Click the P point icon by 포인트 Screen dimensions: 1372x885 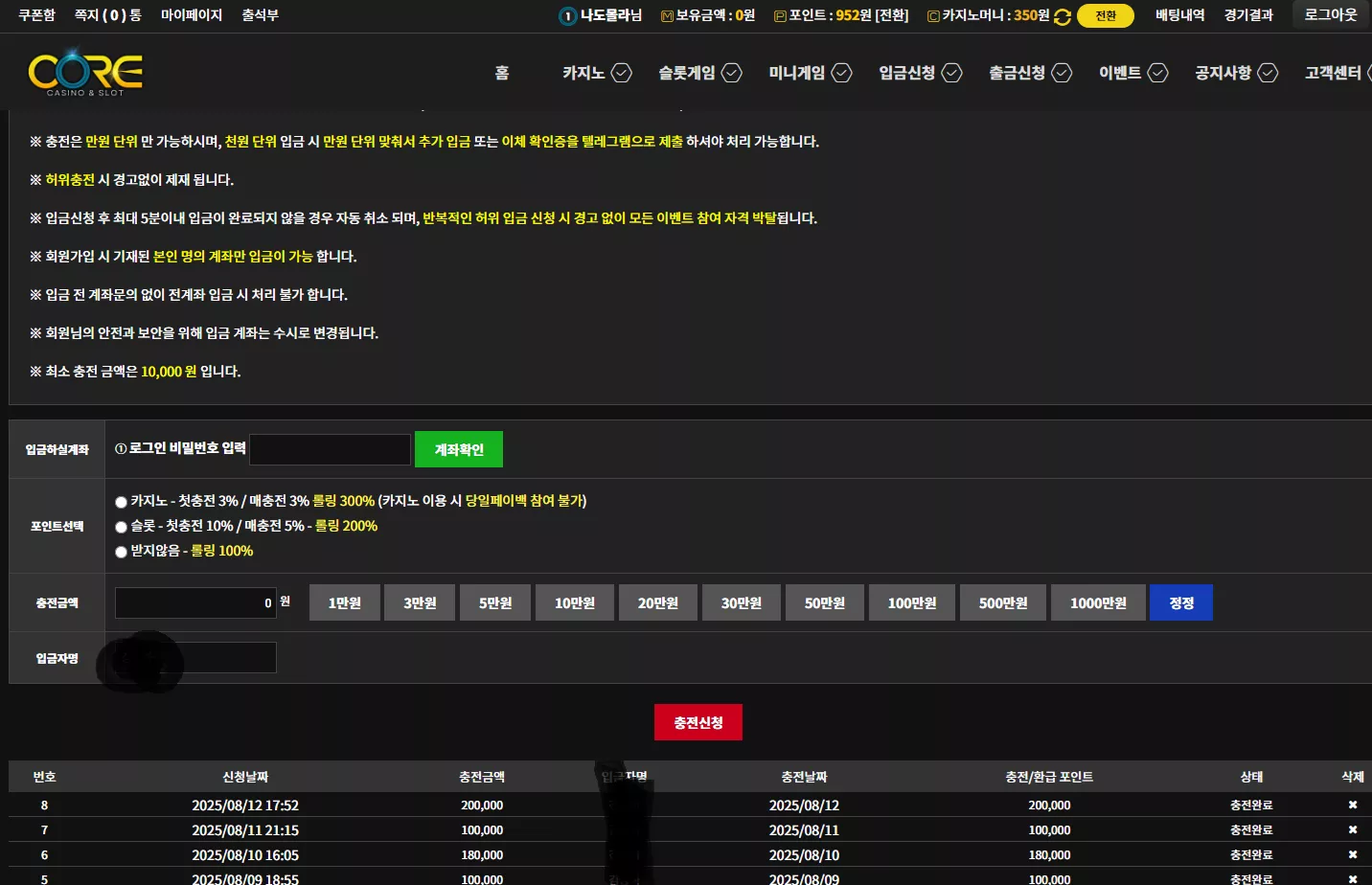point(780,16)
